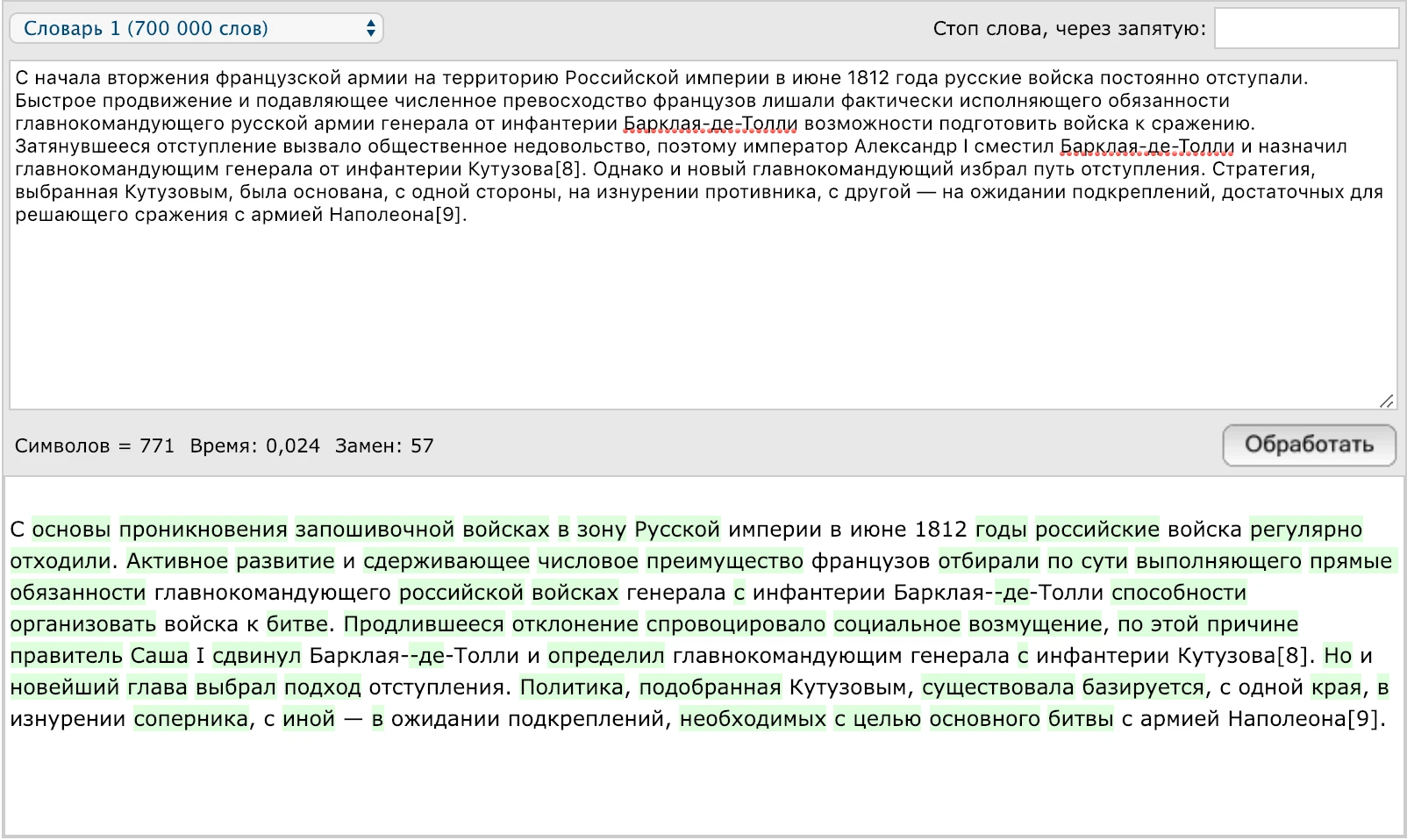
Task: Click the textarea resize grip icon
Action: click(1389, 402)
